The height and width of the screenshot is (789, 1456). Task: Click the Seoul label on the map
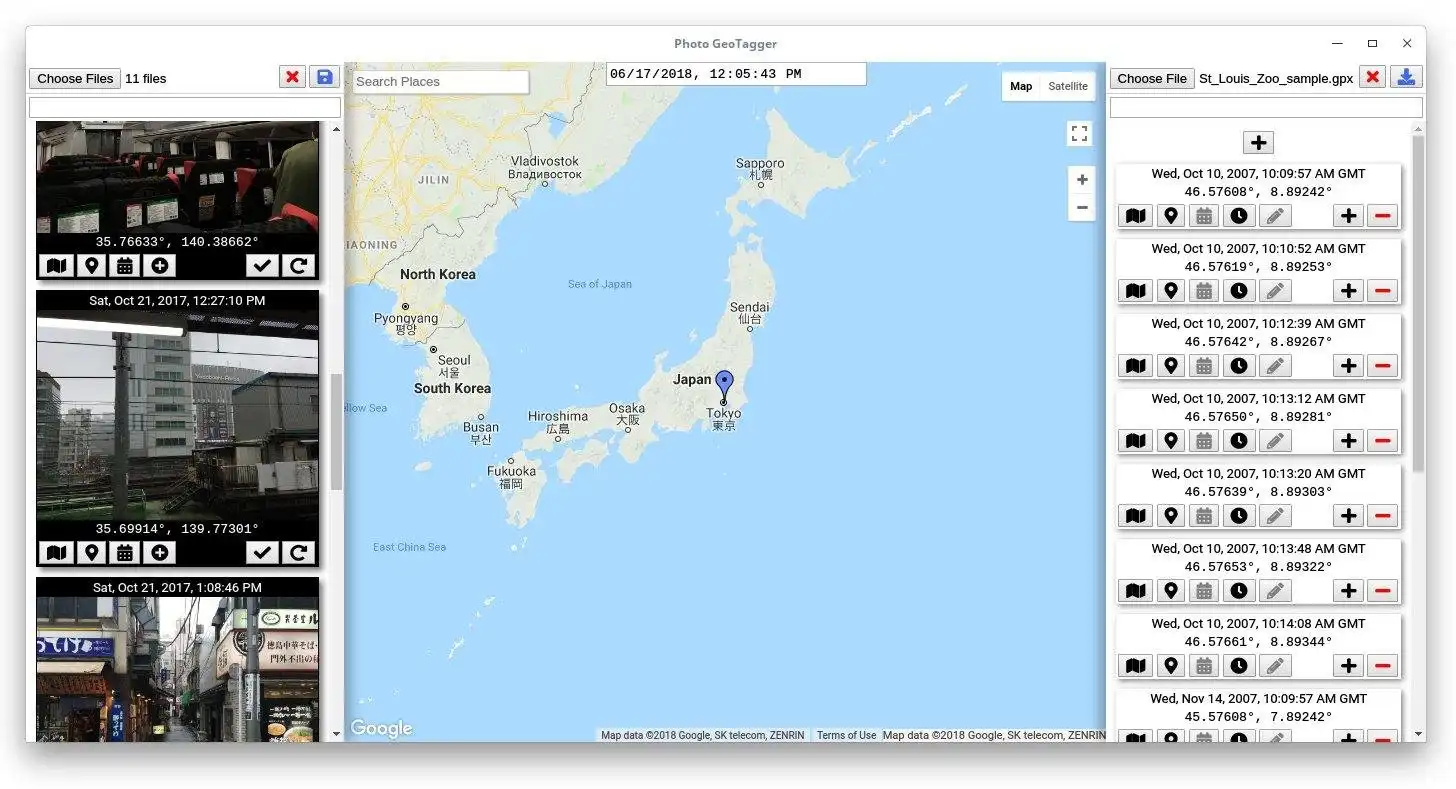(454, 366)
